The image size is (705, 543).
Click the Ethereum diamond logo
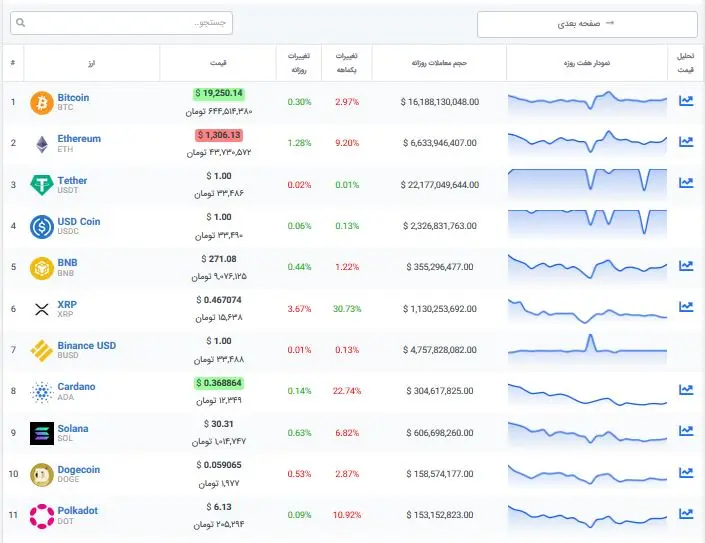(42, 144)
